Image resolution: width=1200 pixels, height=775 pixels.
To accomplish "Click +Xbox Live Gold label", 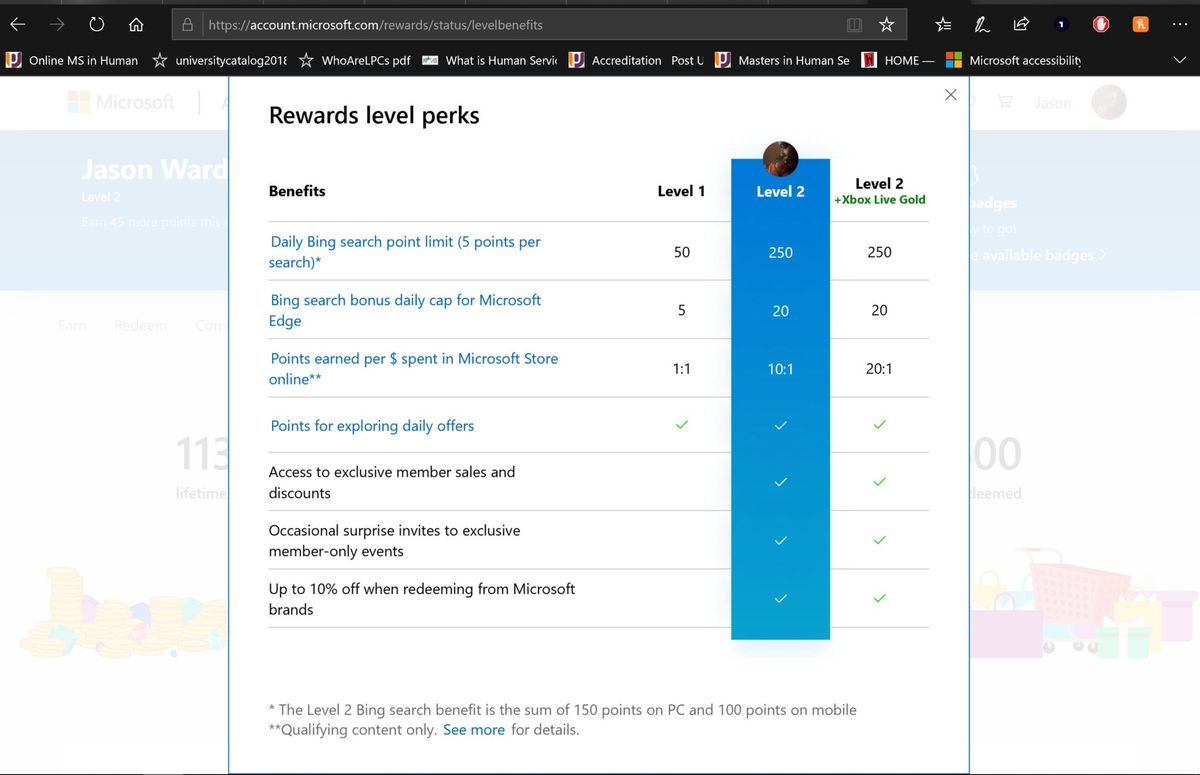I will click(x=879, y=200).
